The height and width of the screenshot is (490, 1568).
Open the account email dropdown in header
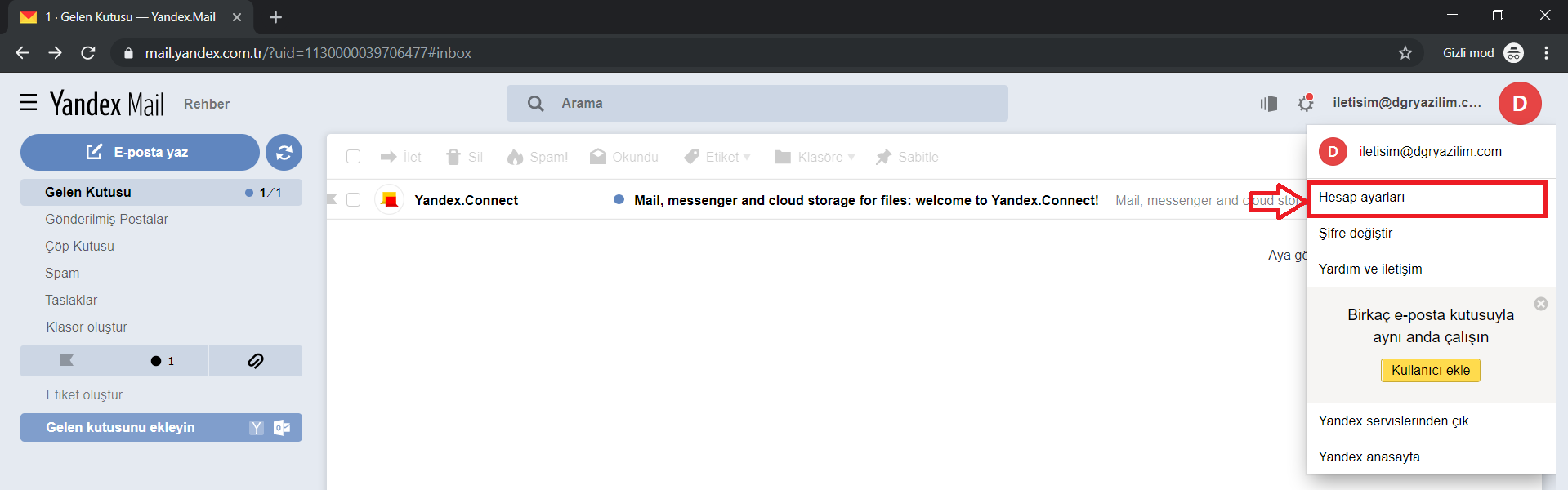tap(1407, 103)
